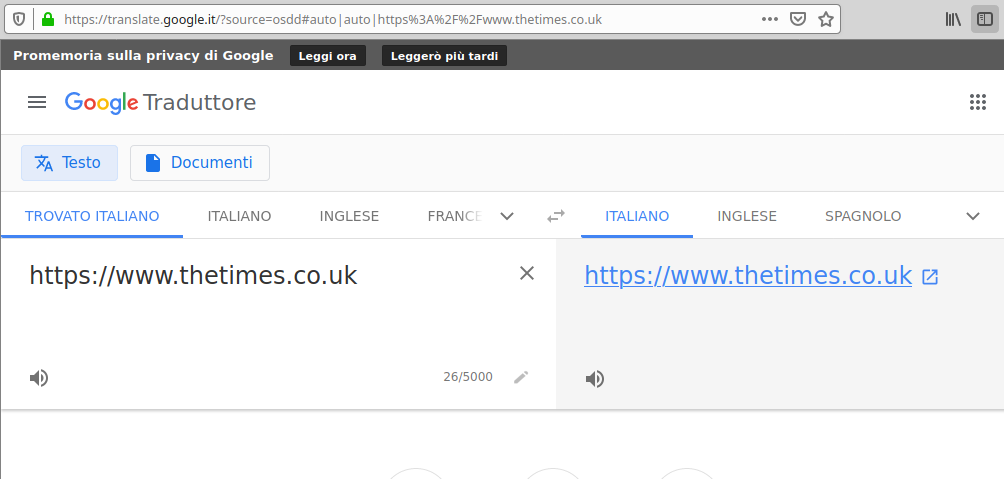
Task: Listen to the translated text
Action: pyautogui.click(x=594, y=379)
